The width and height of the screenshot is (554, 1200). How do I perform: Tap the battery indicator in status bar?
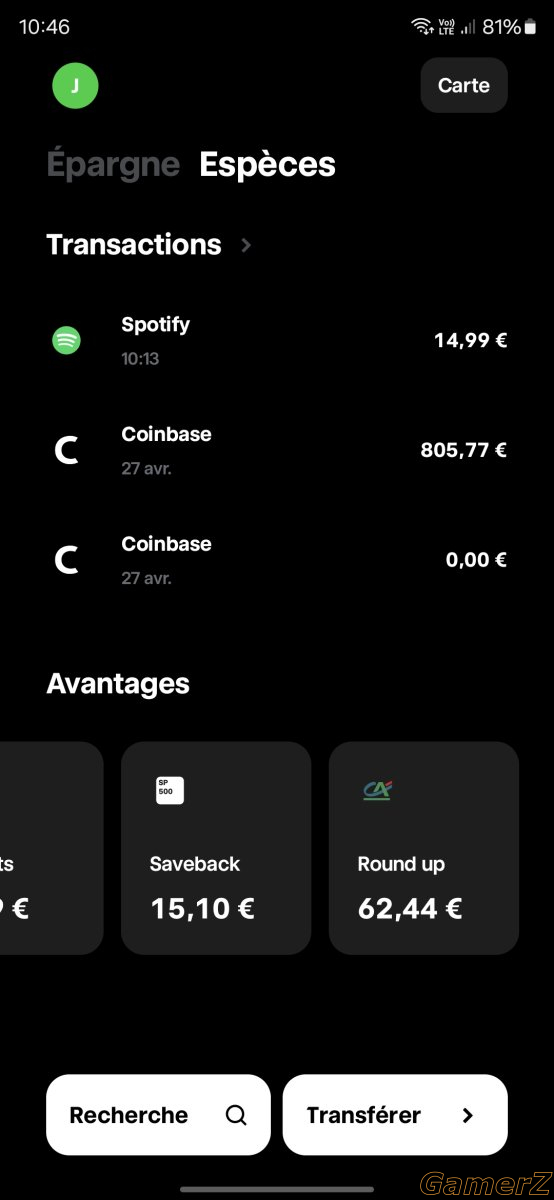point(530,27)
